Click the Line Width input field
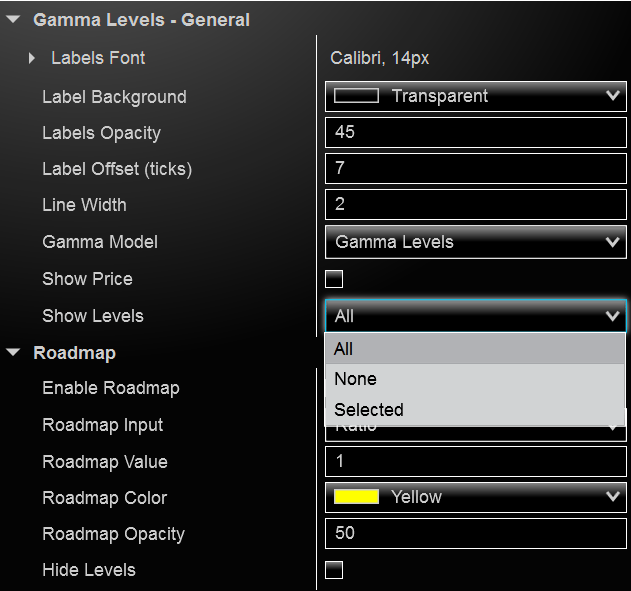The width and height of the screenshot is (631, 591). 475,205
